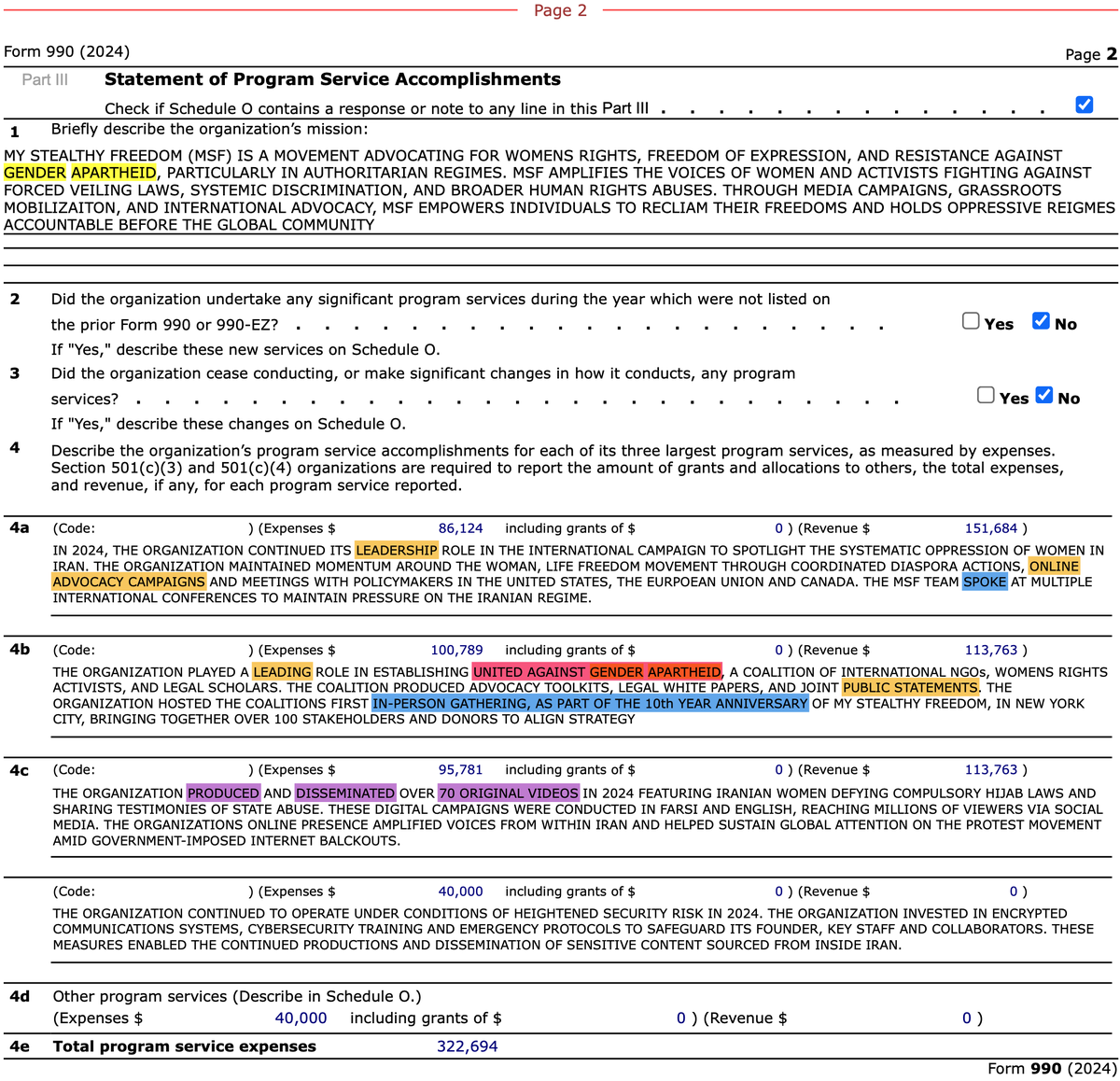Click the red Page 2 header label
The height and width of the screenshot is (1081, 1120).
[x=560, y=10]
